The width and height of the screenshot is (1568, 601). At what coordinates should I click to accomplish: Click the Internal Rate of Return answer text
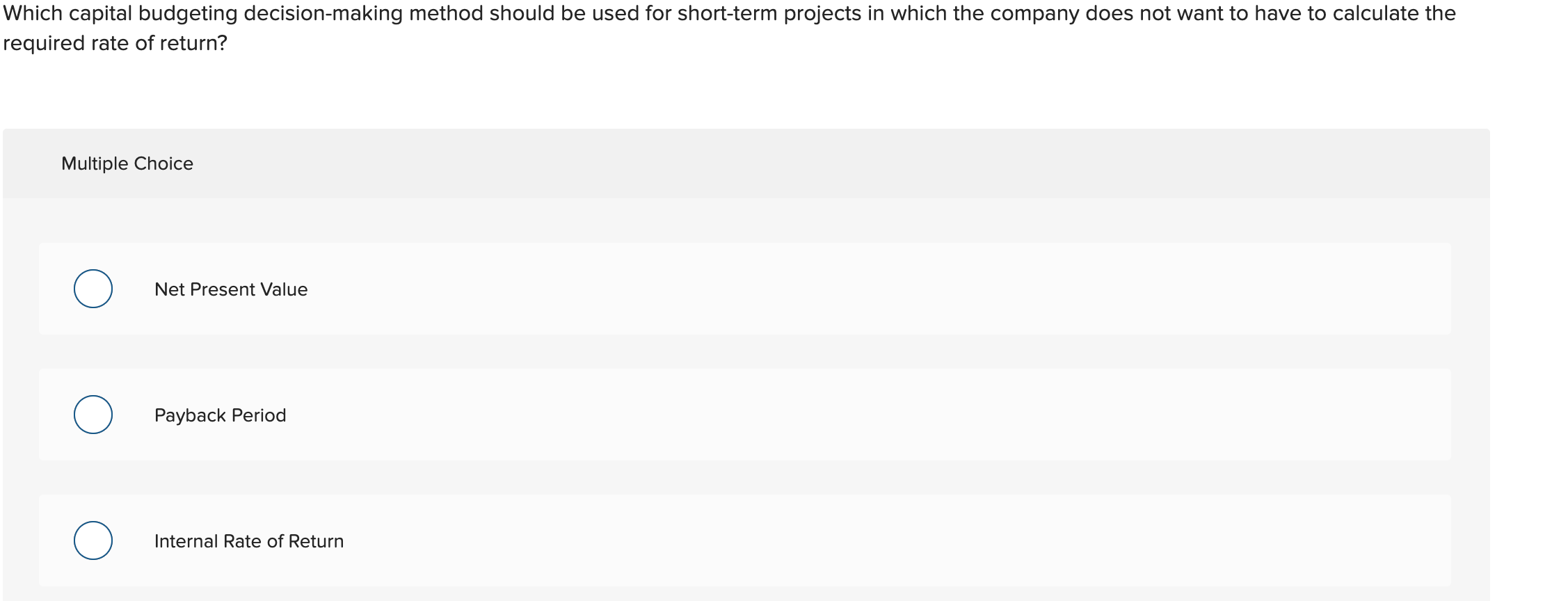click(x=249, y=540)
